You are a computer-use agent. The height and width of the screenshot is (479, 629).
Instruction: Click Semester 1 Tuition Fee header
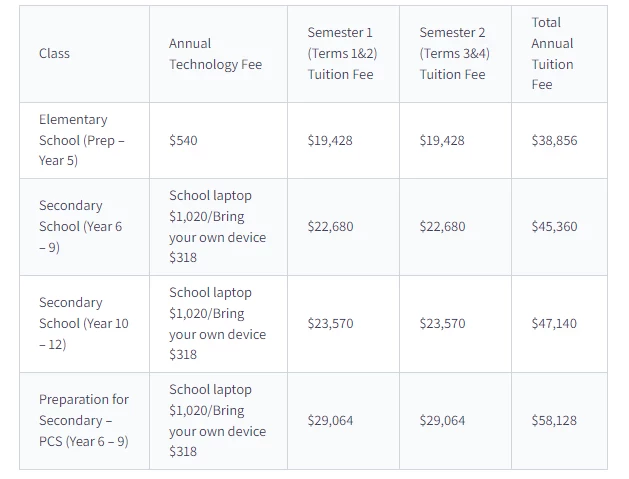click(342, 53)
